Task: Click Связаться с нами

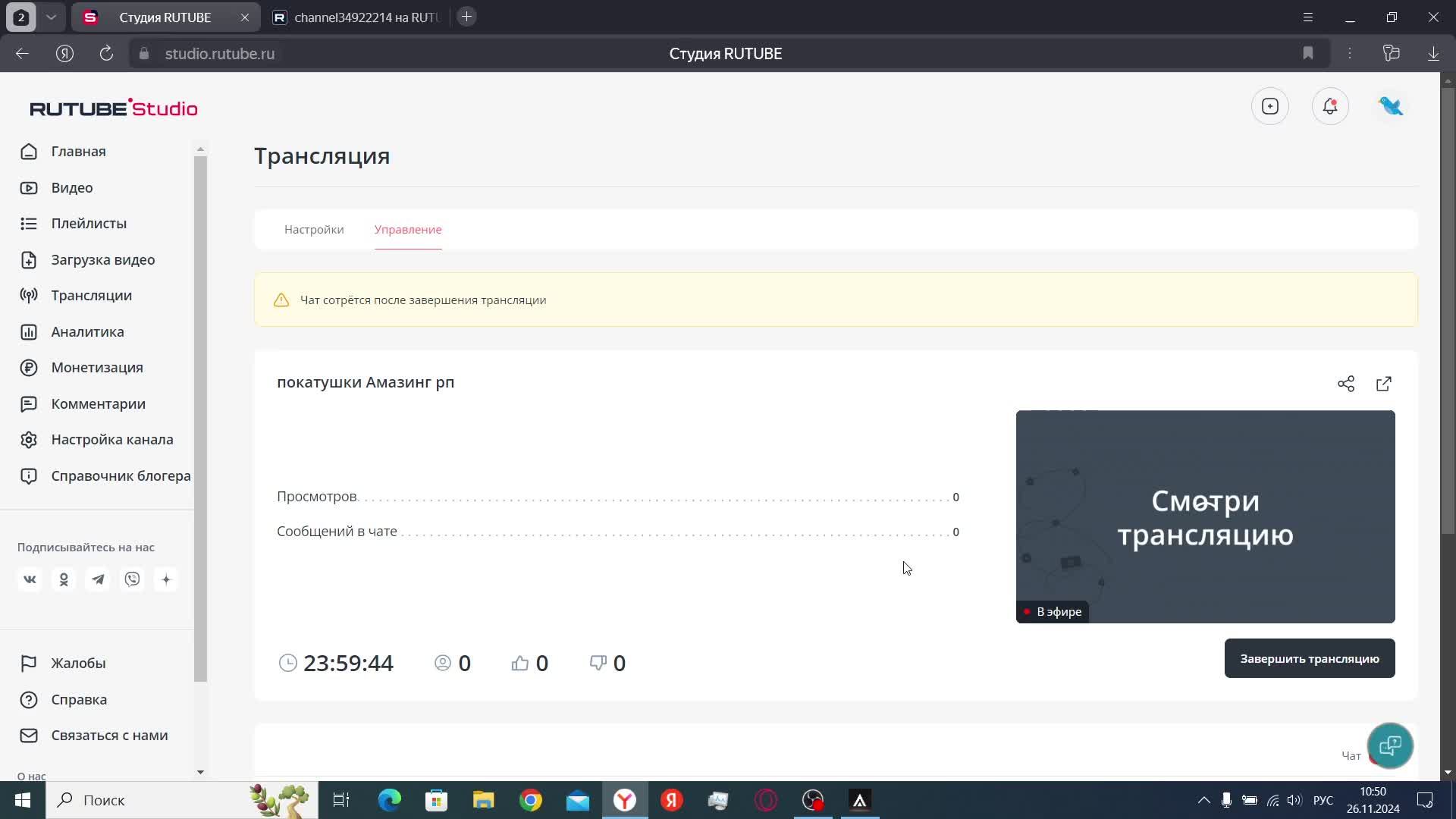Action: pos(94,736)
